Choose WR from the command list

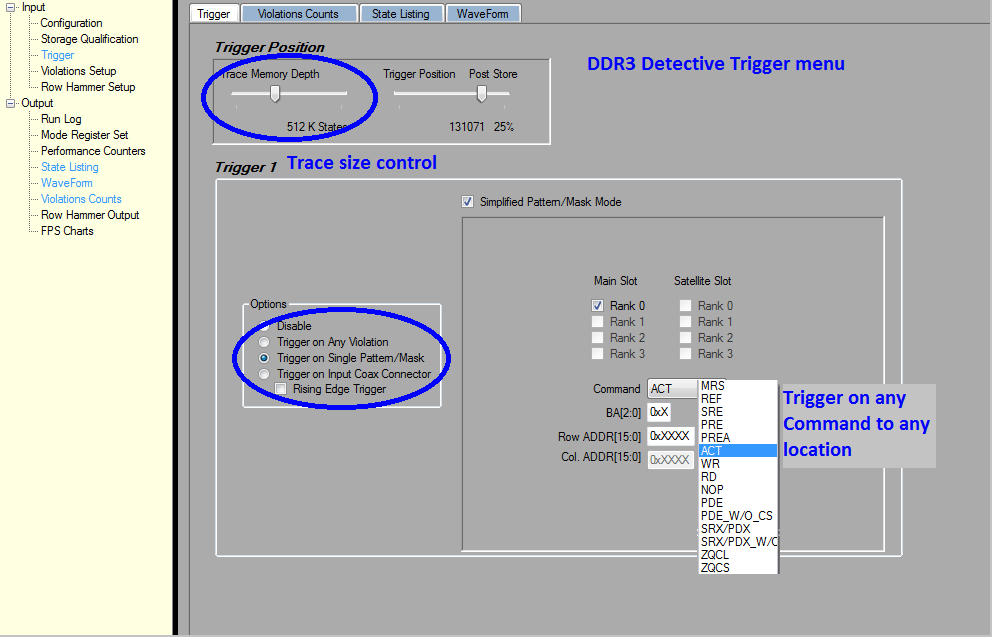click(738, 464)
